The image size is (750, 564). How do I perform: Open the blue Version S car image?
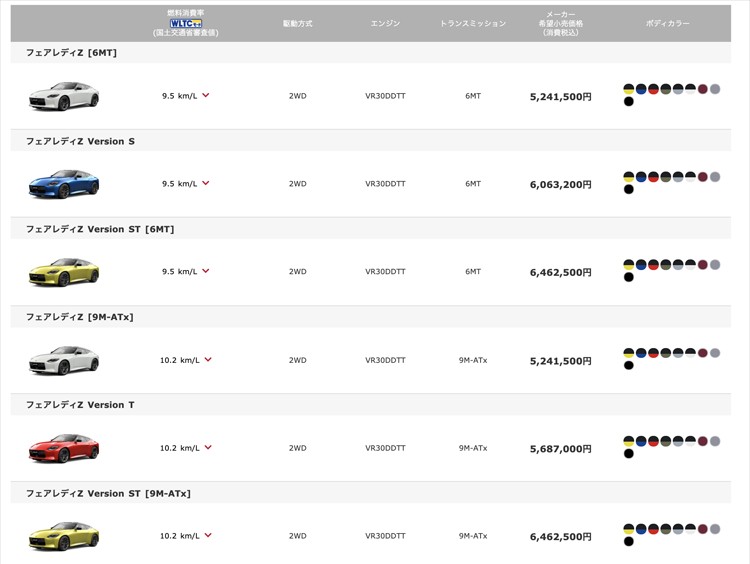click(64, 184)
